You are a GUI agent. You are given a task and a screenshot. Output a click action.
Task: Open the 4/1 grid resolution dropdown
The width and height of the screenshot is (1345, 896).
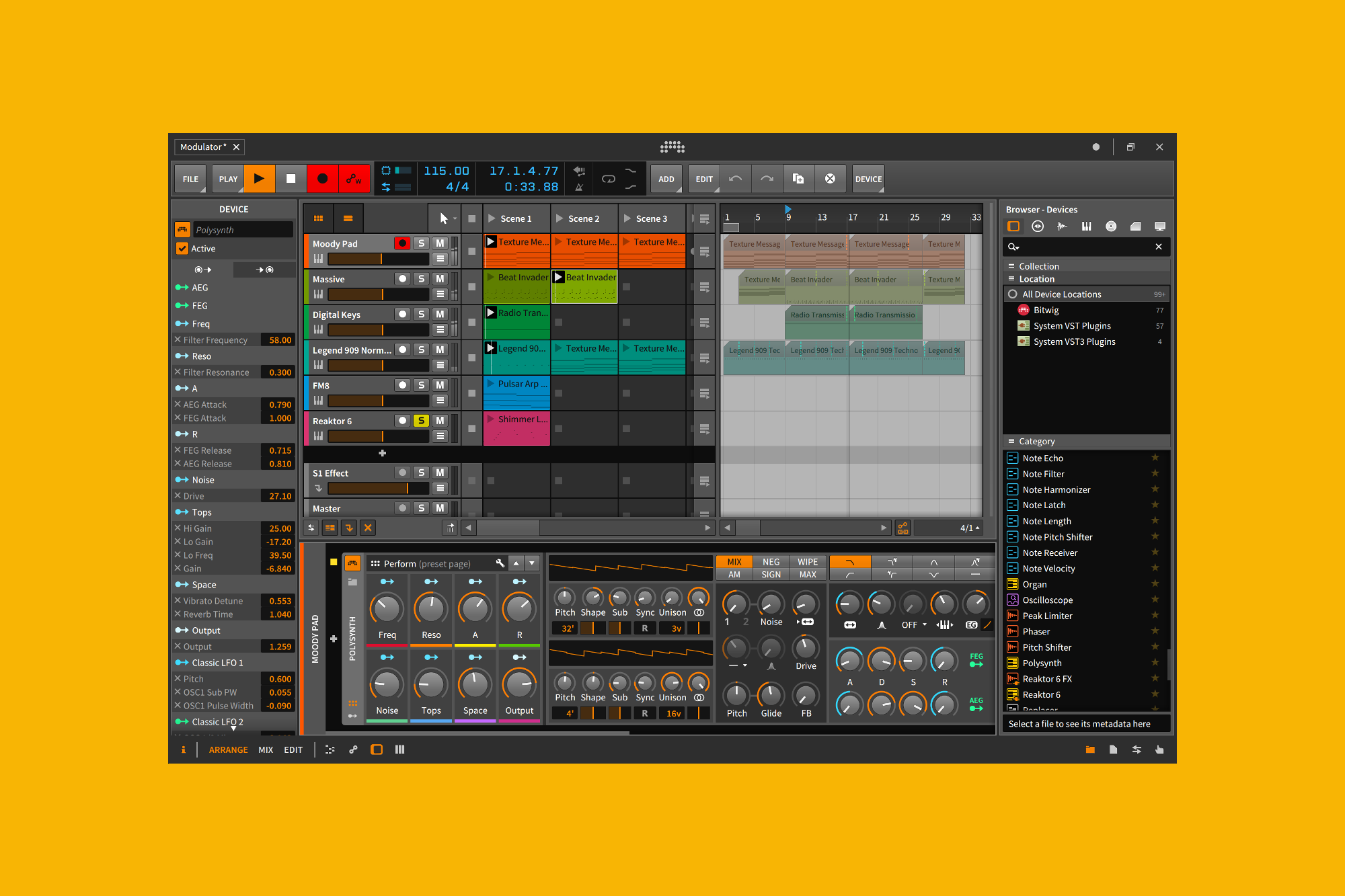click(x=969, y=528)
